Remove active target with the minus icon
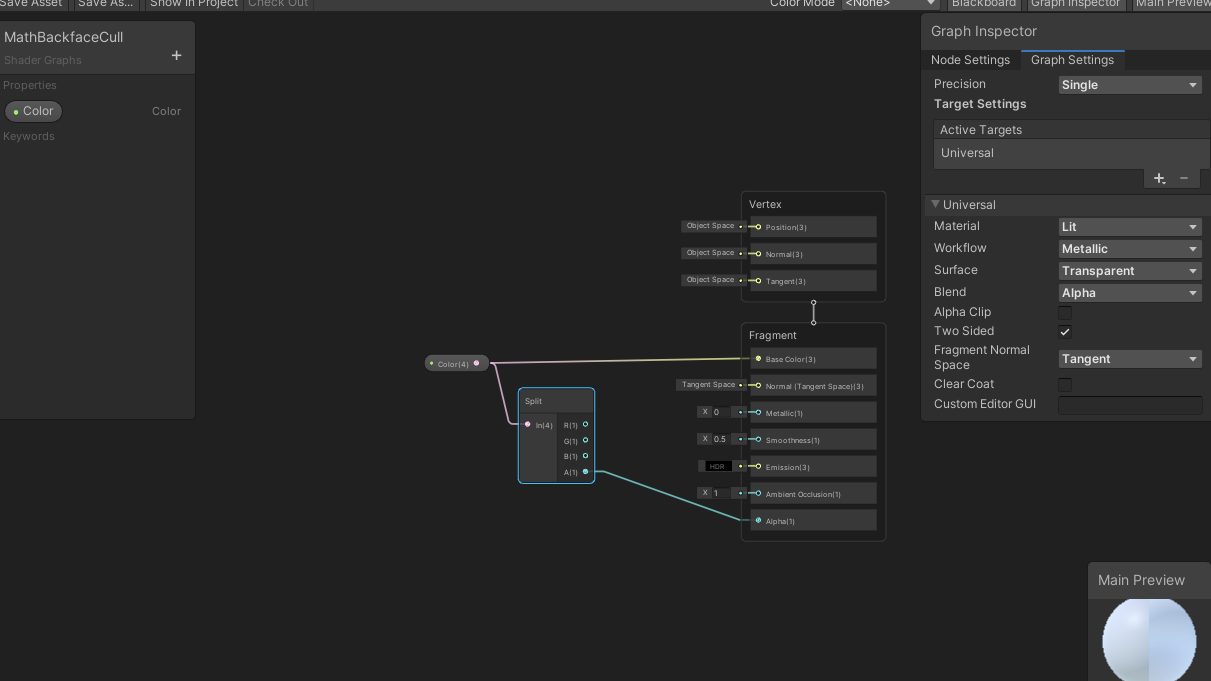Viewport: 1211px width, 681px height. pyautogui.click(x=1184, y=178)
